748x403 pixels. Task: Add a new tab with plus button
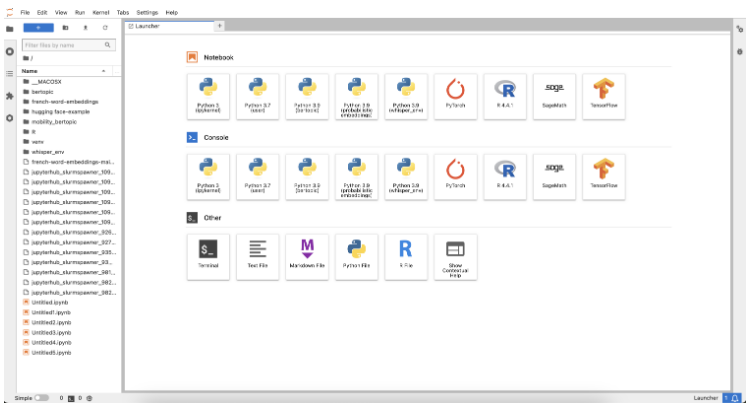pos(219,26)
